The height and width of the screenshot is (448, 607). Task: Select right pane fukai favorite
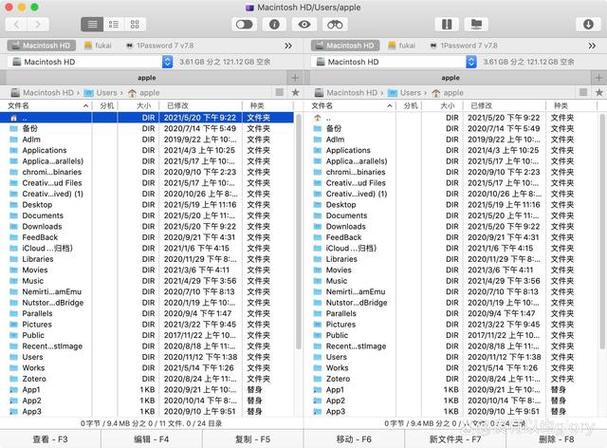coord(402,45)
